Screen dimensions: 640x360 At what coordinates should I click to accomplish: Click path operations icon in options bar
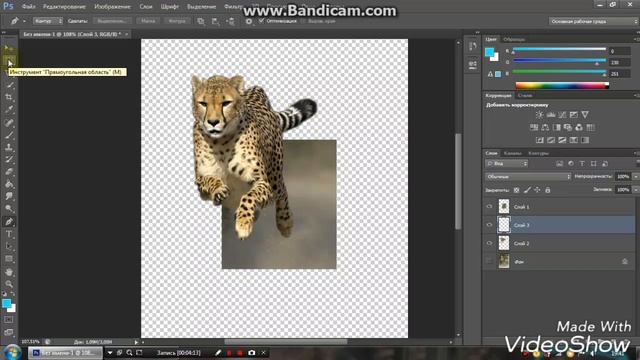201,21
